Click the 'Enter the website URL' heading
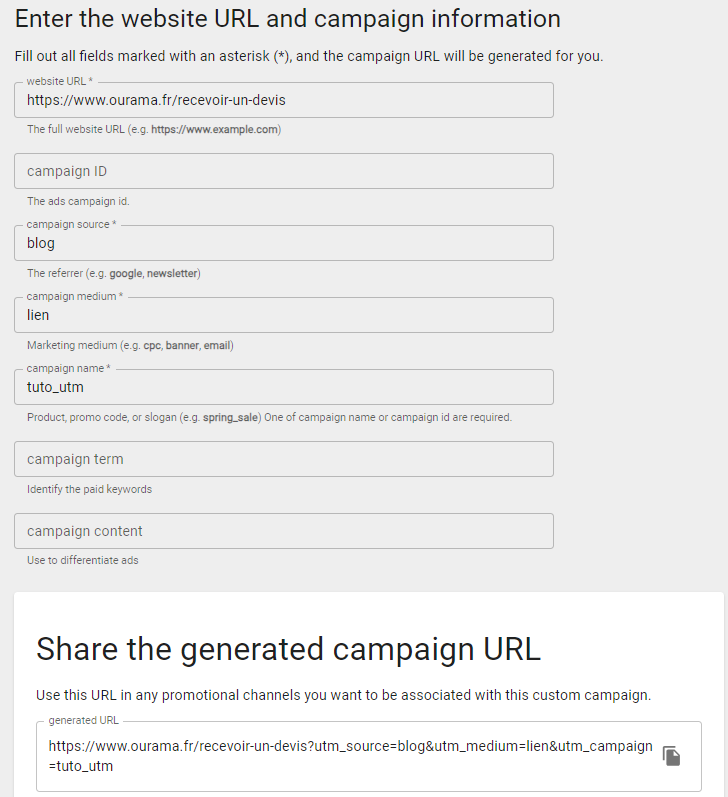The height and width of the screenshot is (797, 728). point(288,19)
